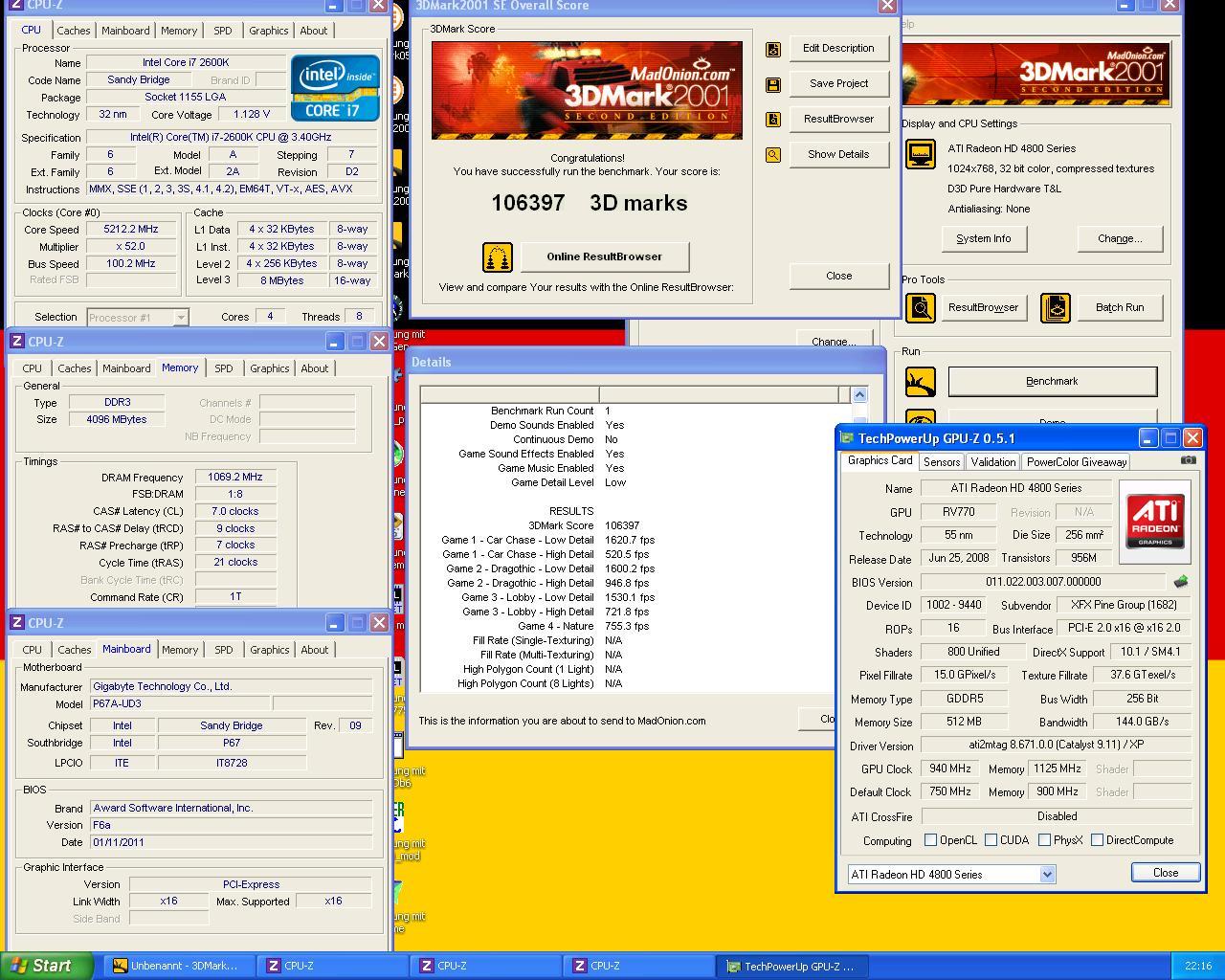1225x980 pixels.
Task: Click the GPU-Z title bar application icon
Action: tap(846, 438)
